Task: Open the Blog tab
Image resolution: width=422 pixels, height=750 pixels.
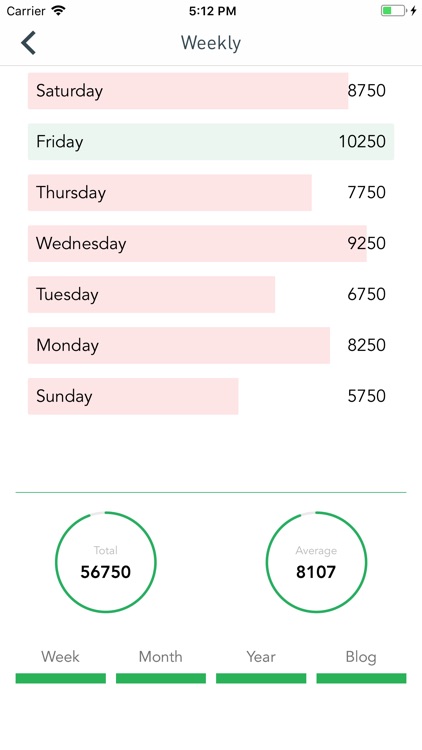Action: click(x=361, y=665)
